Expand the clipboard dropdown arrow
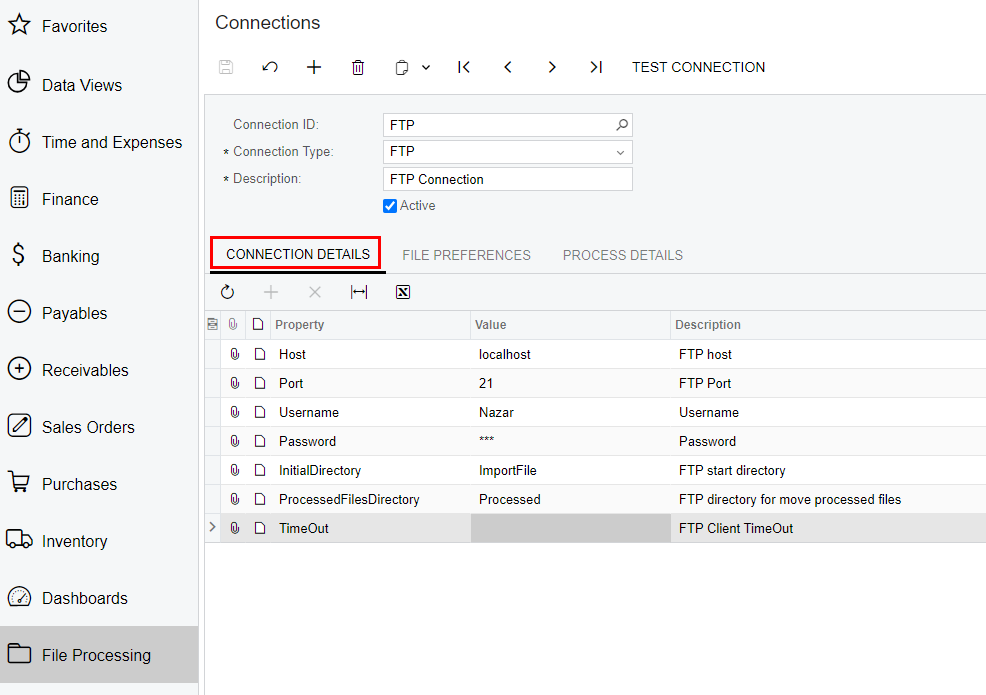Viewport: 986px width, 695px height. pos(426,67)
